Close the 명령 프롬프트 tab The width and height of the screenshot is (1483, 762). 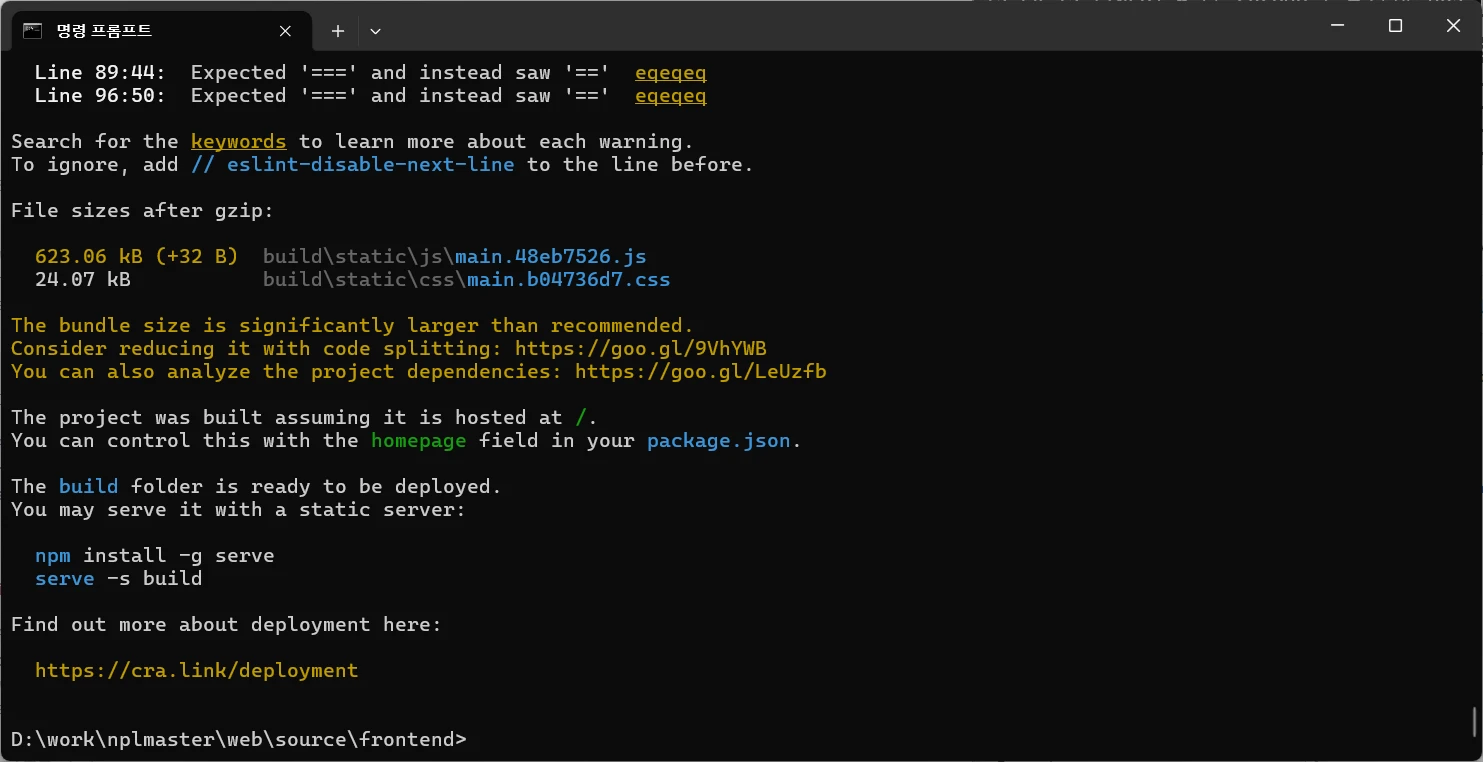click(285, 31)
